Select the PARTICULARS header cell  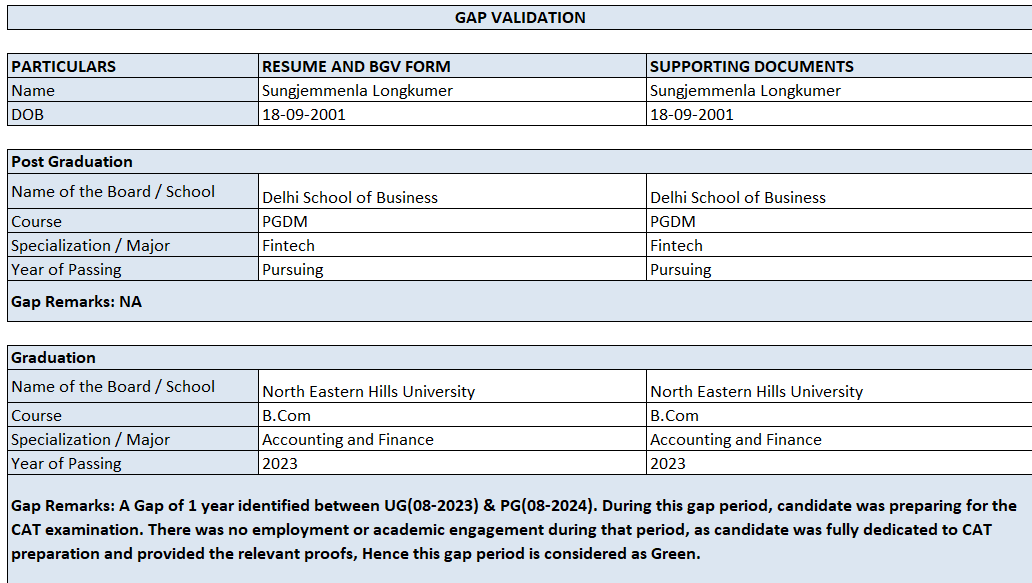[x=64, y=67]
